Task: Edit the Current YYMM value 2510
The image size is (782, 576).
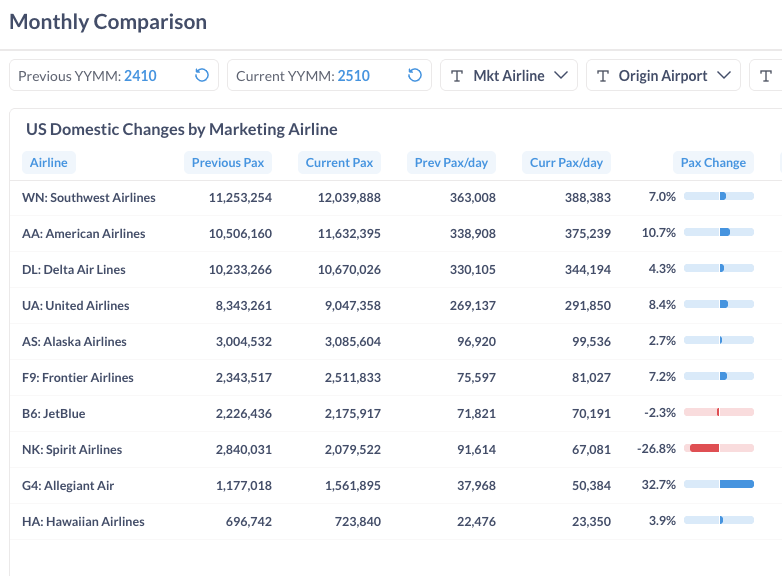Action: (354, 76)
